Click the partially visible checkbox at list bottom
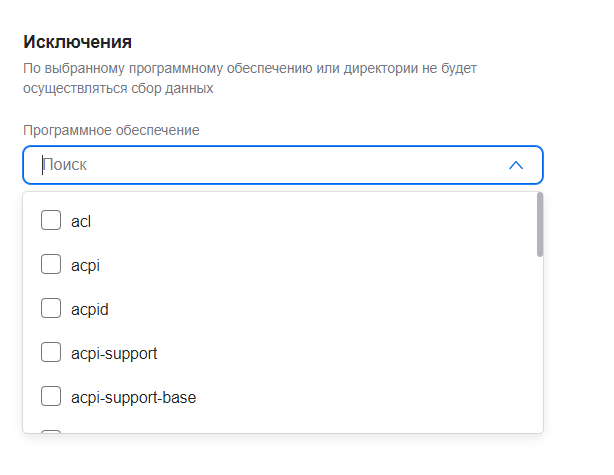 tap(51, 431)
